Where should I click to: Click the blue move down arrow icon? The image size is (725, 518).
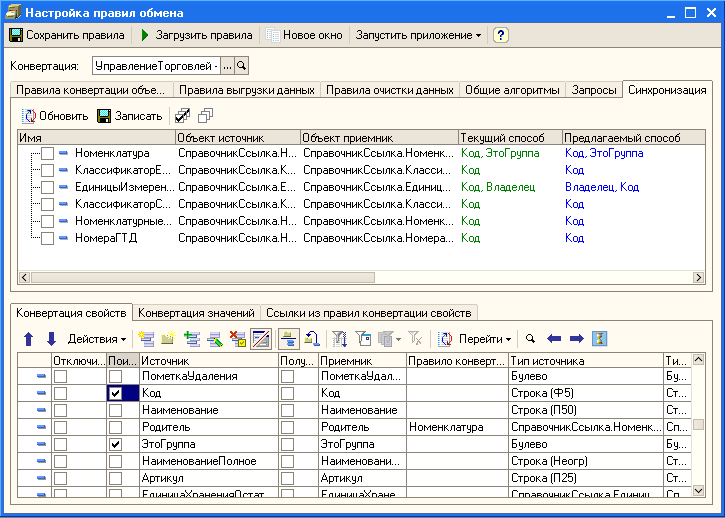(x=51, y=339)
